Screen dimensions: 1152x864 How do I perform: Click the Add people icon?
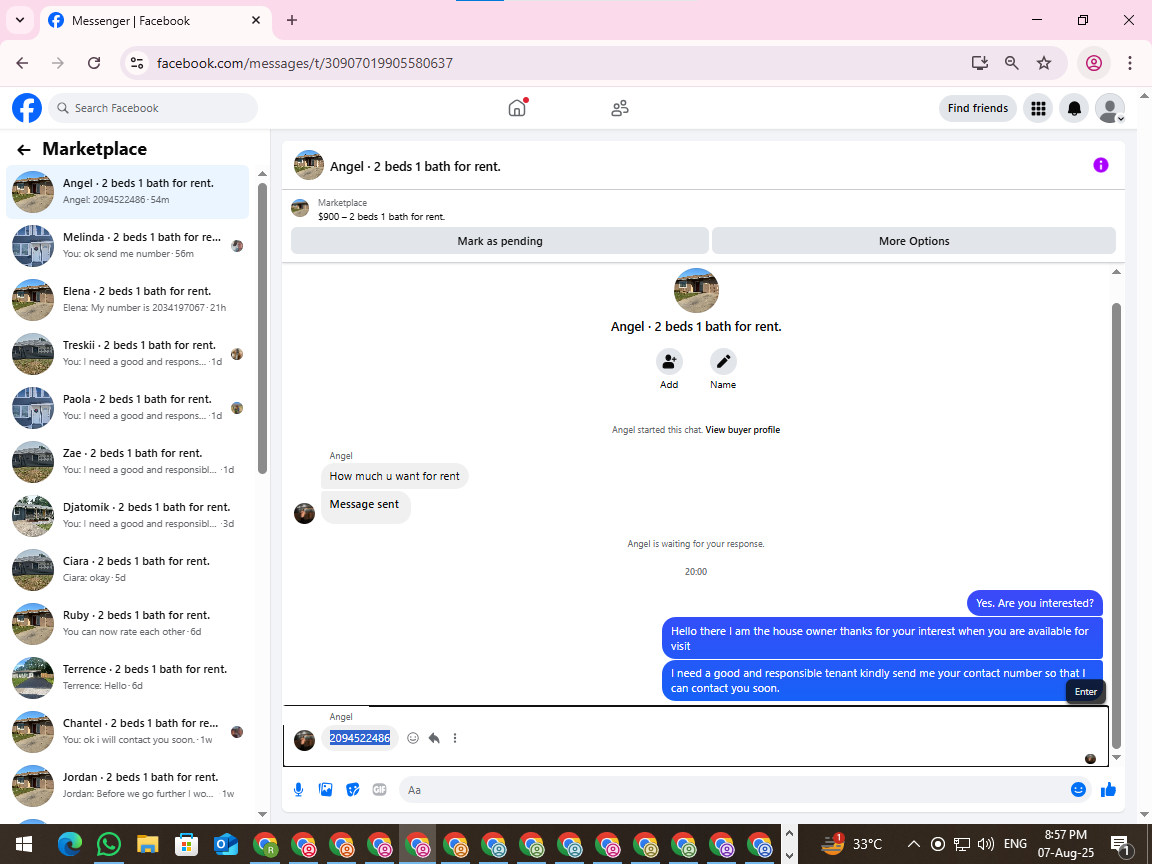(x=669, y=361)
